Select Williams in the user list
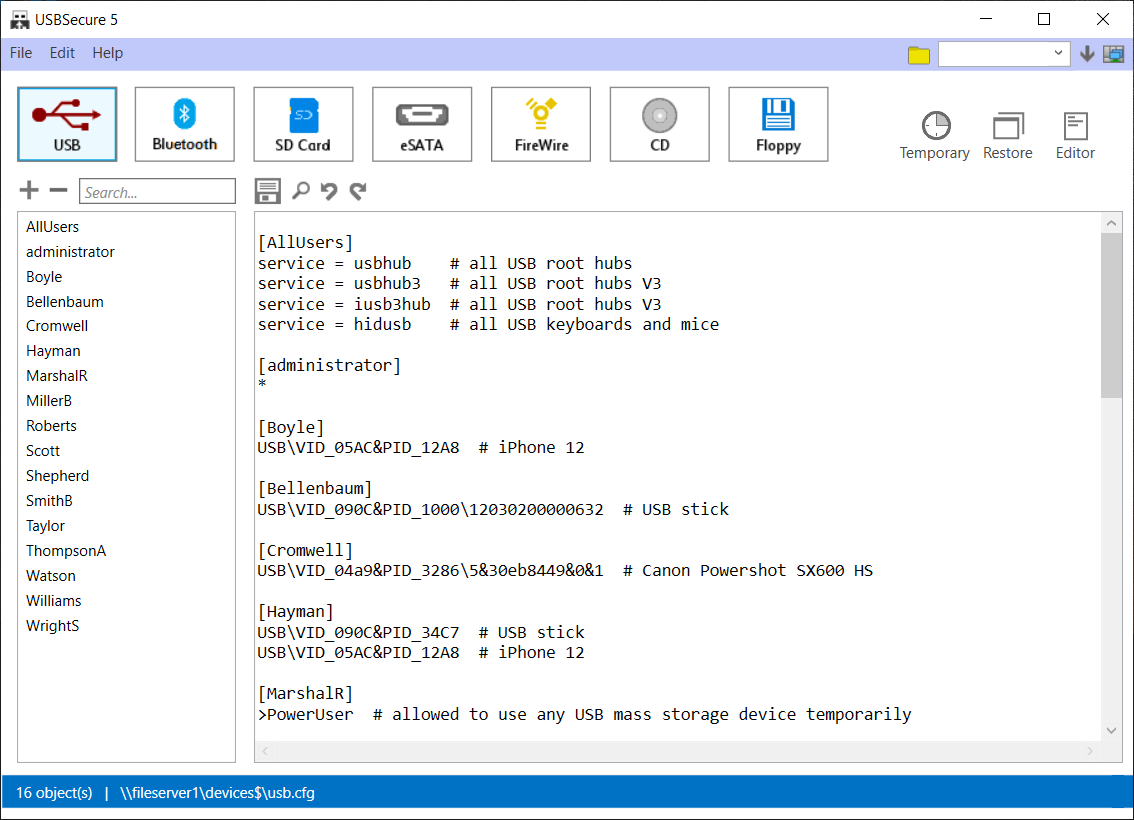1134x820 pixels. pos(54,601)
